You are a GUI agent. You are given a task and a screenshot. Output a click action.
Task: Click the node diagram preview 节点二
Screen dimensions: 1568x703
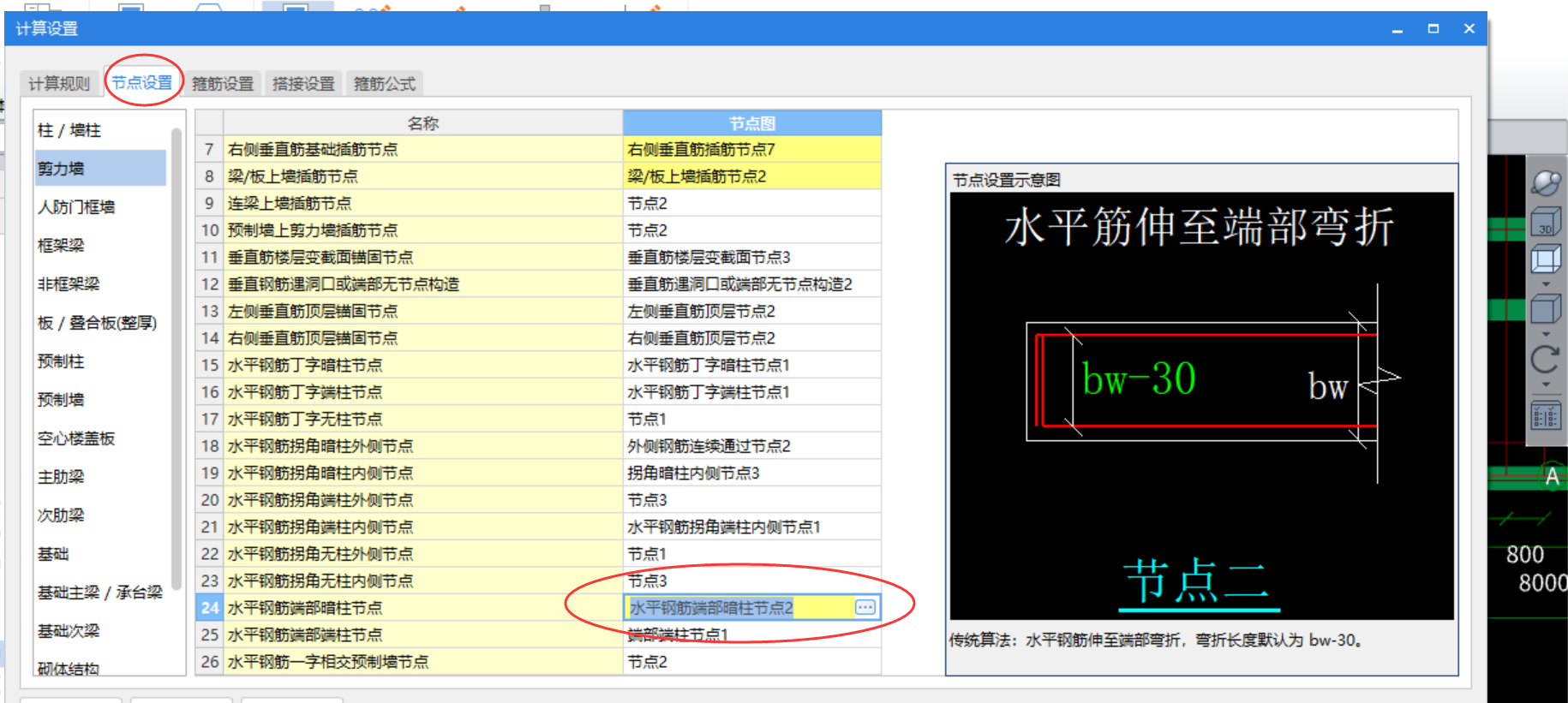1201,406
